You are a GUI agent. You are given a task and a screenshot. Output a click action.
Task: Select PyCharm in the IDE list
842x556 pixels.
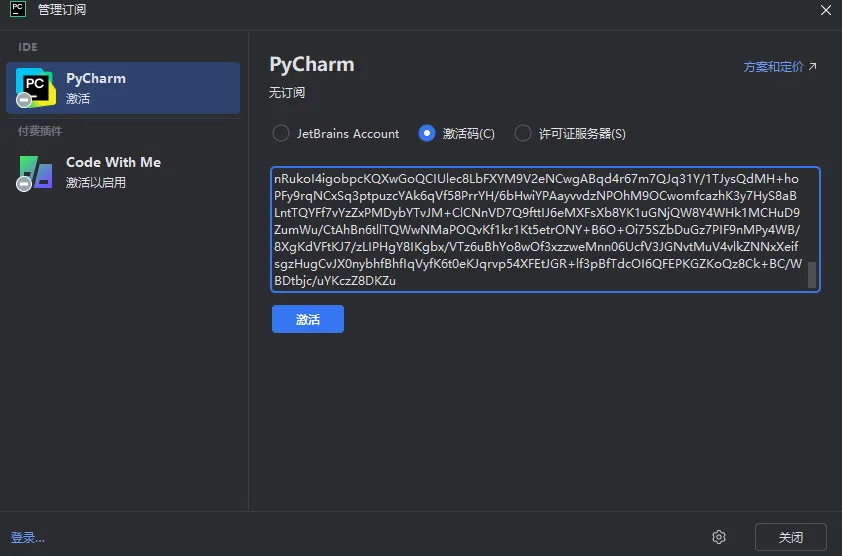pos(123,88)
